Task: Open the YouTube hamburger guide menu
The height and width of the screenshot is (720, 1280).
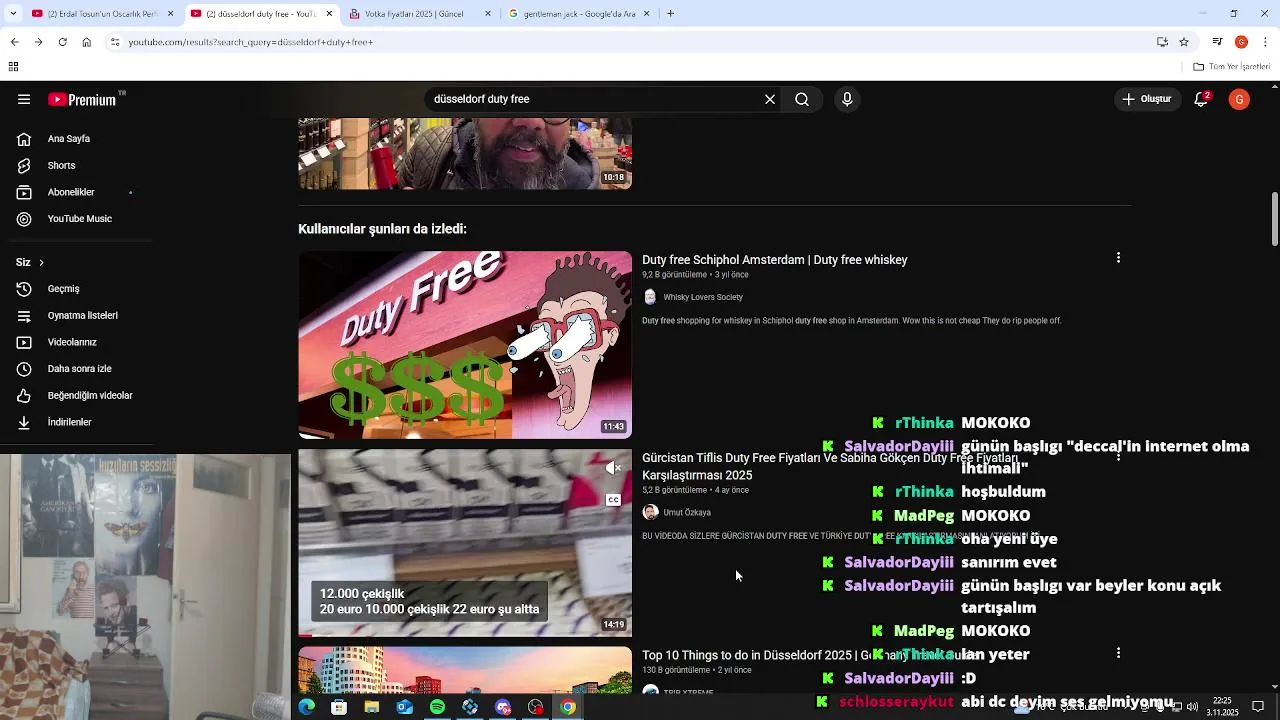Action: click(24, 99)
